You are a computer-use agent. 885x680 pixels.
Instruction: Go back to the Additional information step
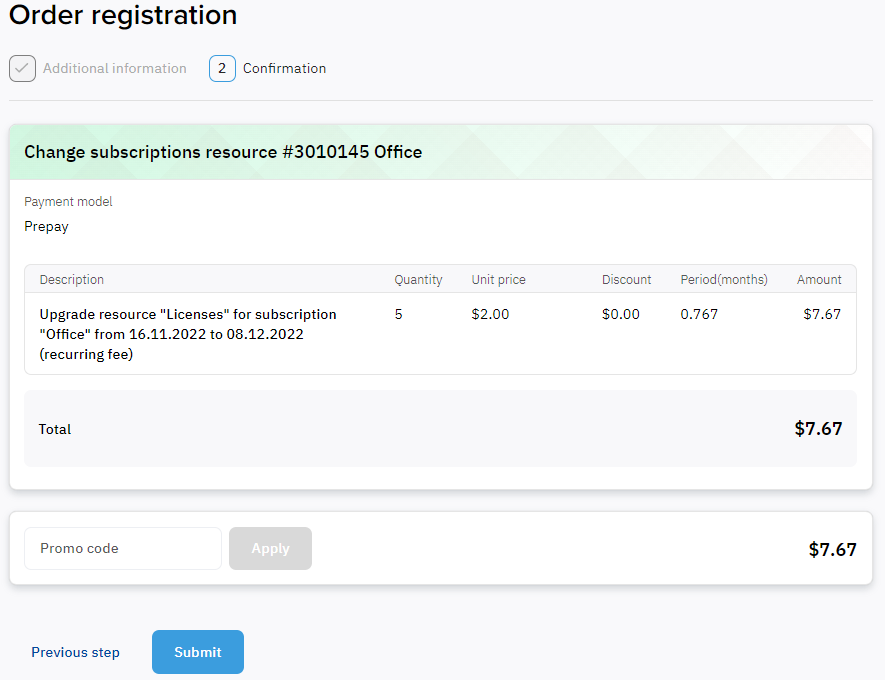114,68
